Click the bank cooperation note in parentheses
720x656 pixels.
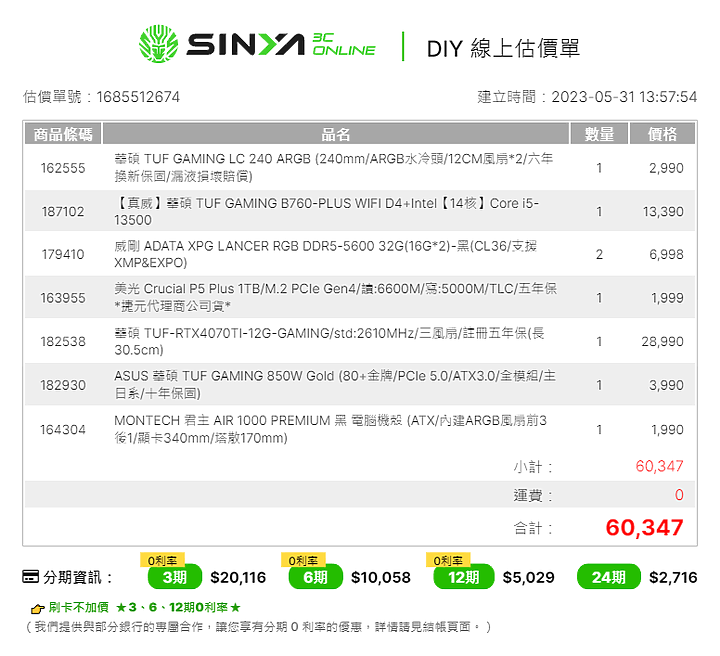click(259, 627)
